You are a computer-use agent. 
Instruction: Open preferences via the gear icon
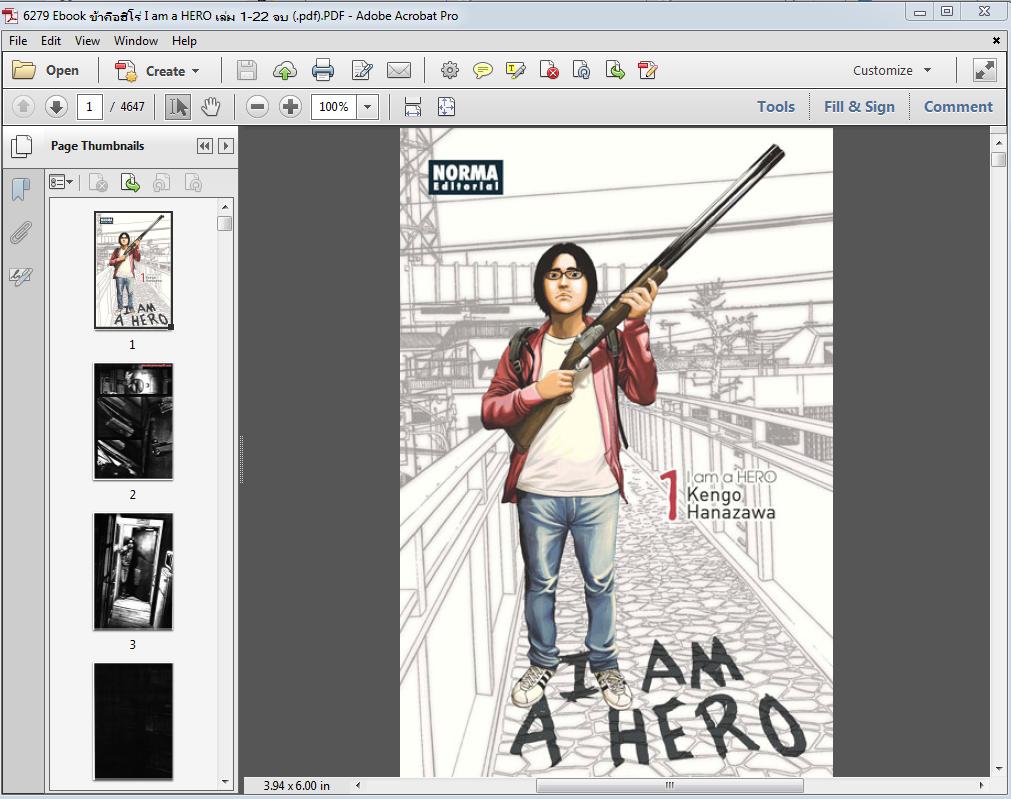pos(449,70)
